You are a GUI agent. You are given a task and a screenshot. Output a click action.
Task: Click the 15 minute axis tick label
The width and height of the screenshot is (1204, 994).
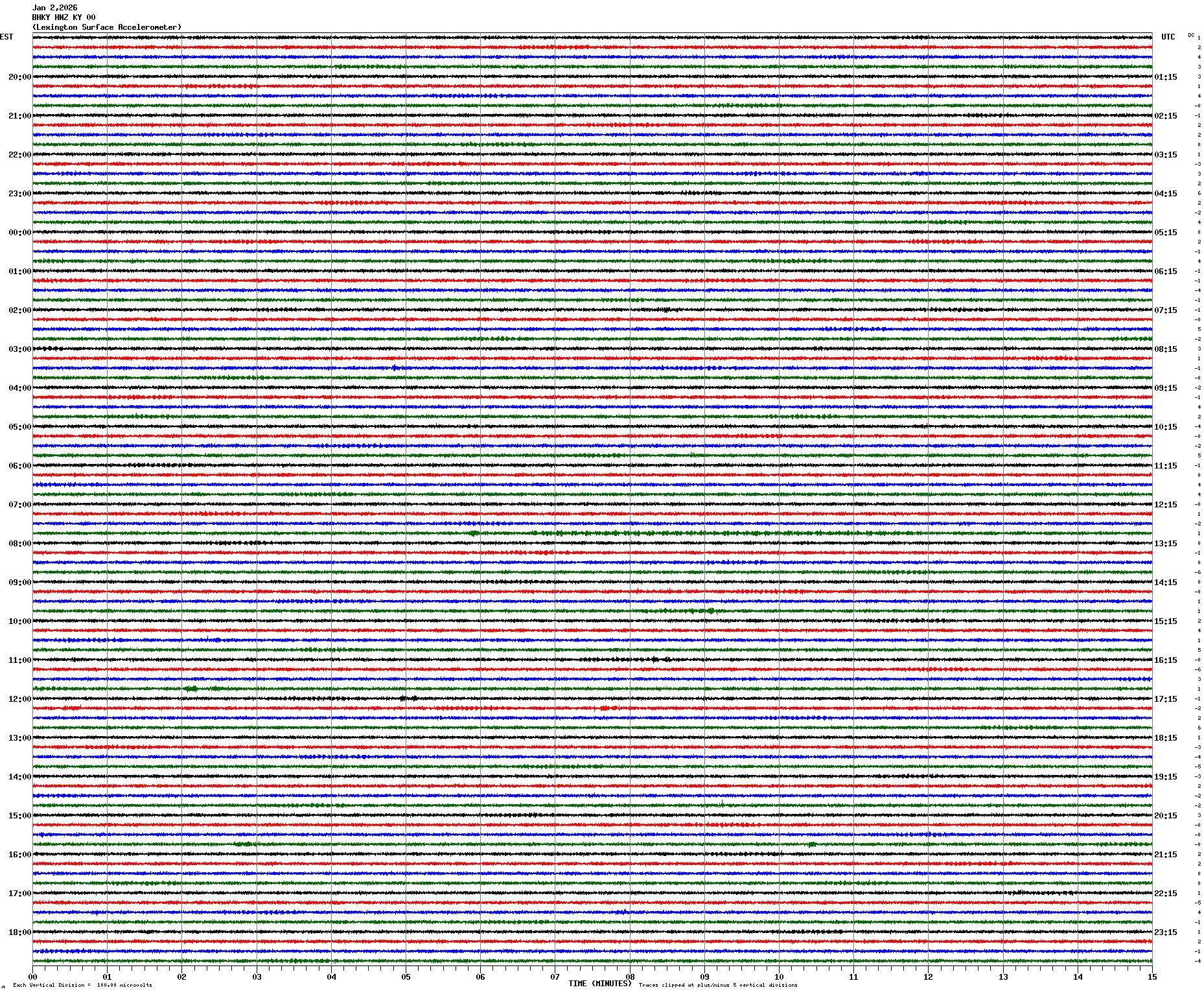(x=1152, y=977)
